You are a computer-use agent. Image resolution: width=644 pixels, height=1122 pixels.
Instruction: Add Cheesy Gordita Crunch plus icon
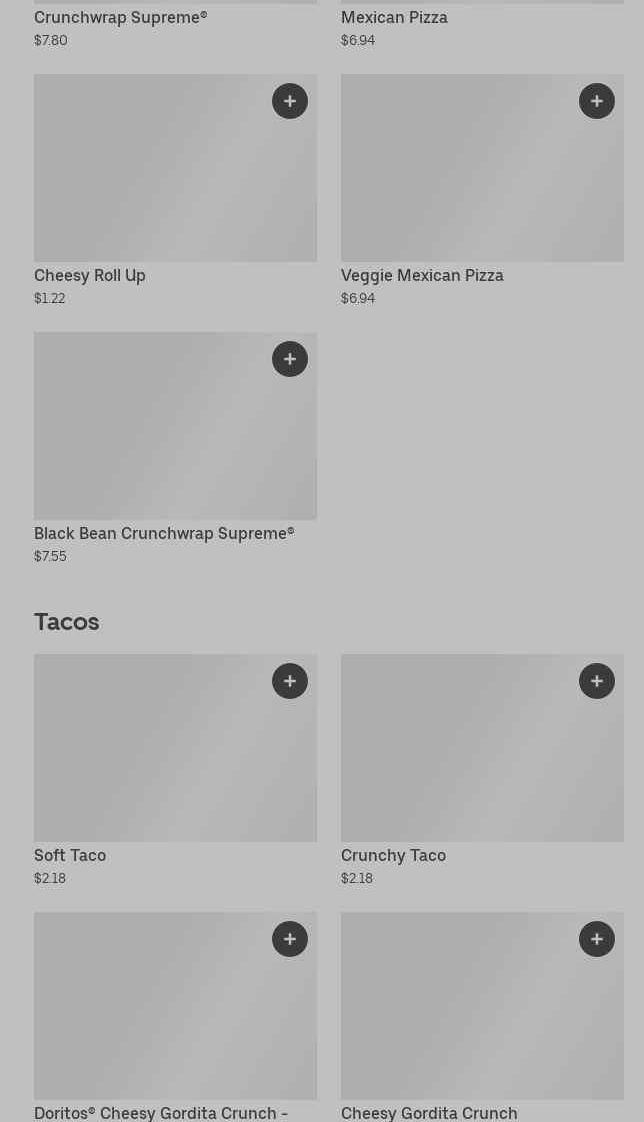tap(597, 939)
